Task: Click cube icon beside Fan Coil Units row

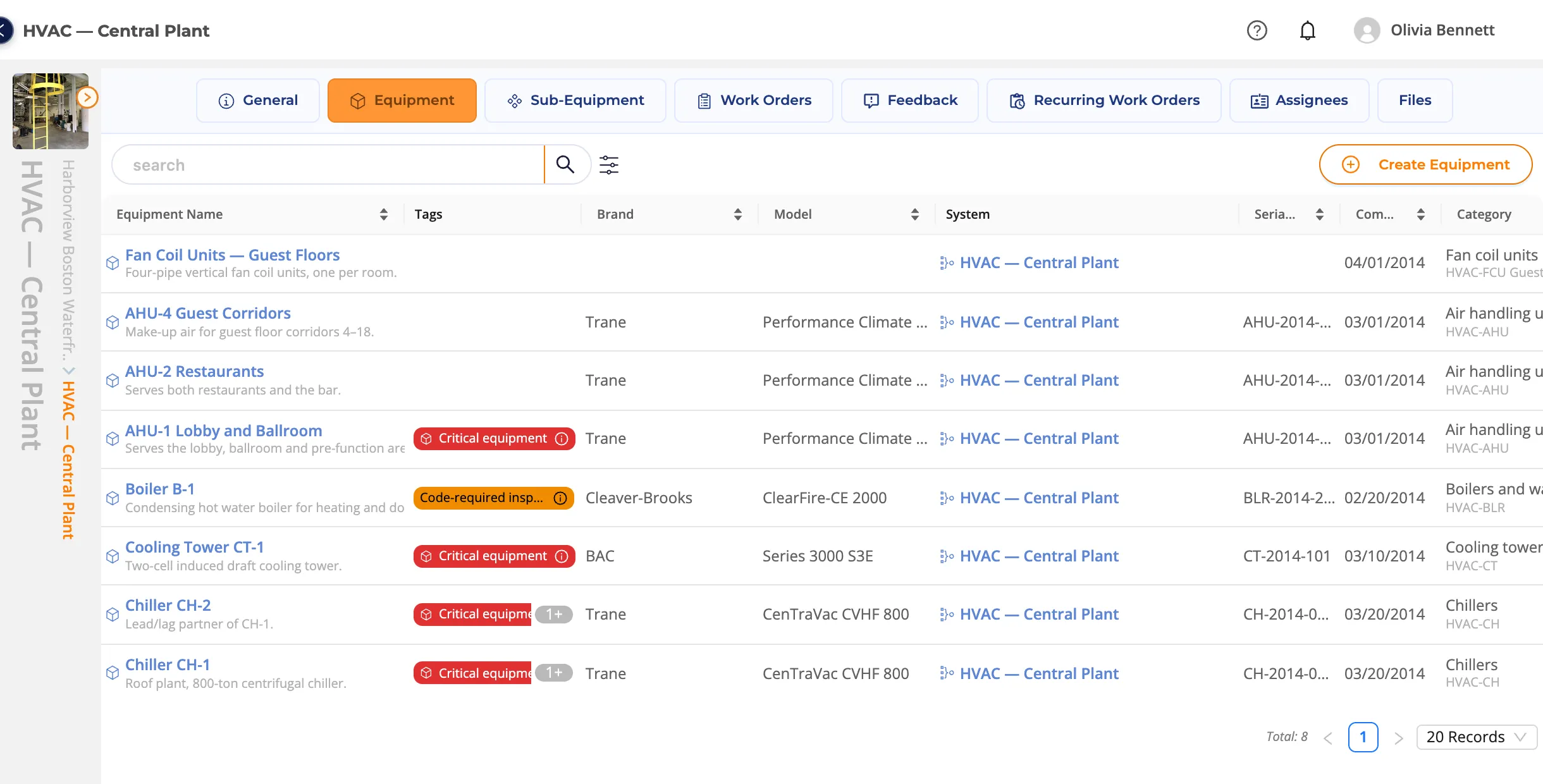Action: coord(113,263)
